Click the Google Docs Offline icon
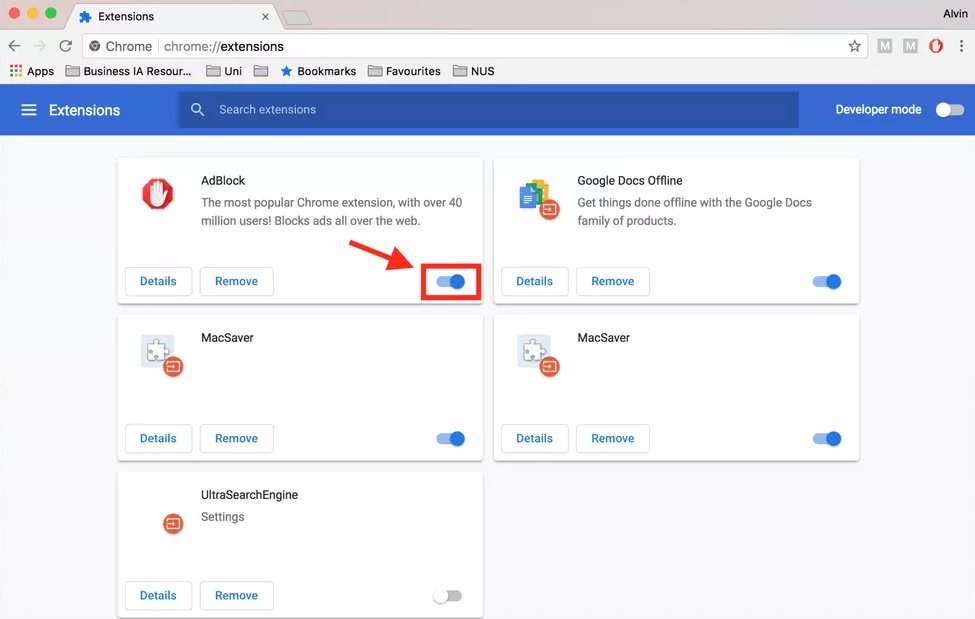Image resolution: width=975 pixels, height=619 pixels. (538, 199)
